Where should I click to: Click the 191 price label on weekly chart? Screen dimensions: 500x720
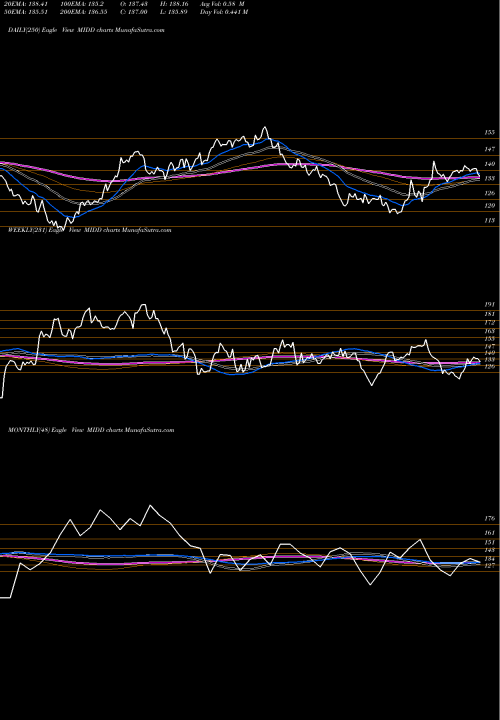point(490,304)
